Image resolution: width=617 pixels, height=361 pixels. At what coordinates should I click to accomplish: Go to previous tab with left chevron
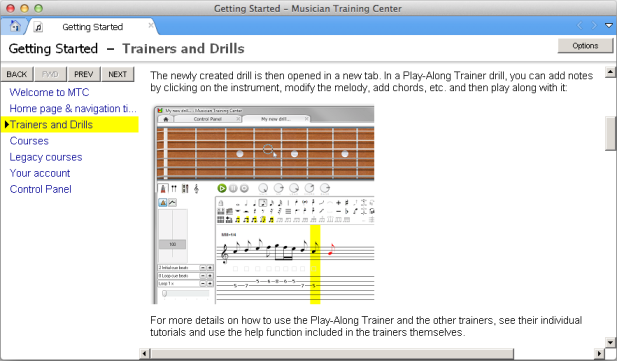point(579,26)
